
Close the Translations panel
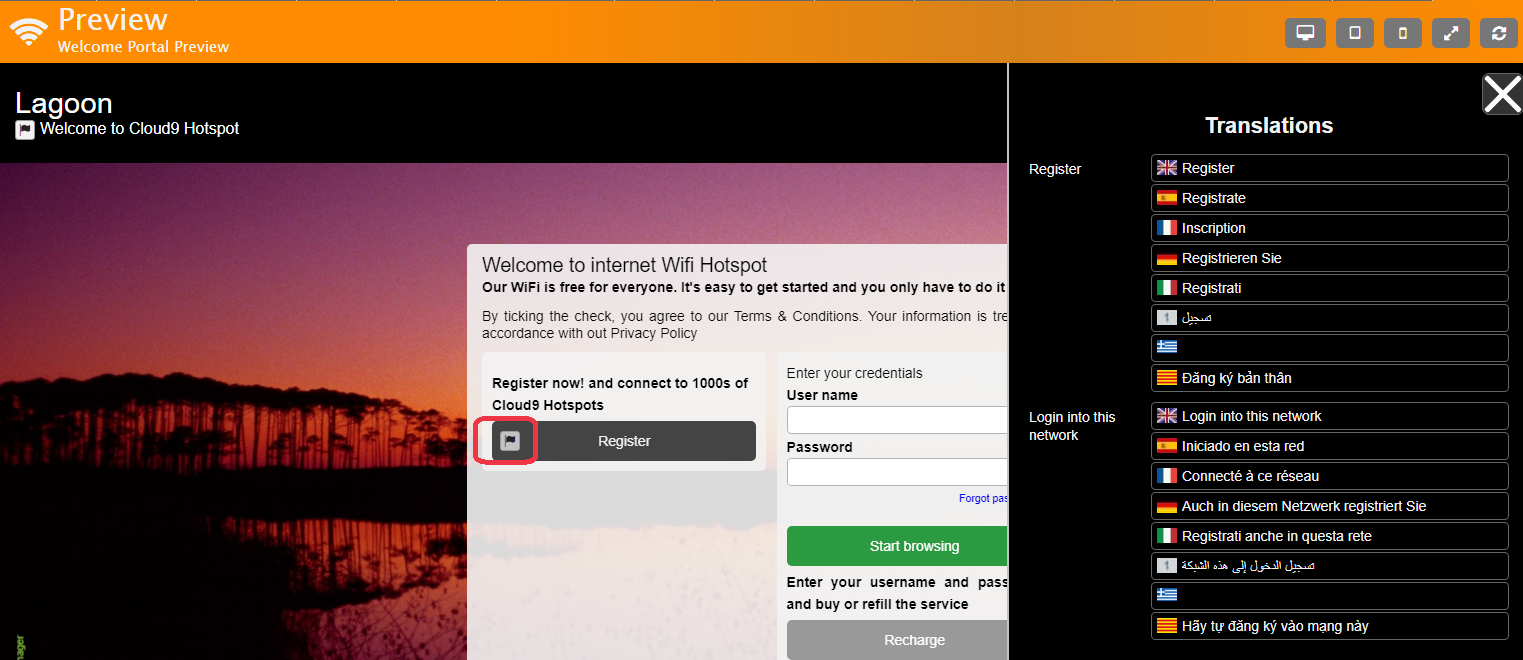coord(1501,95)
